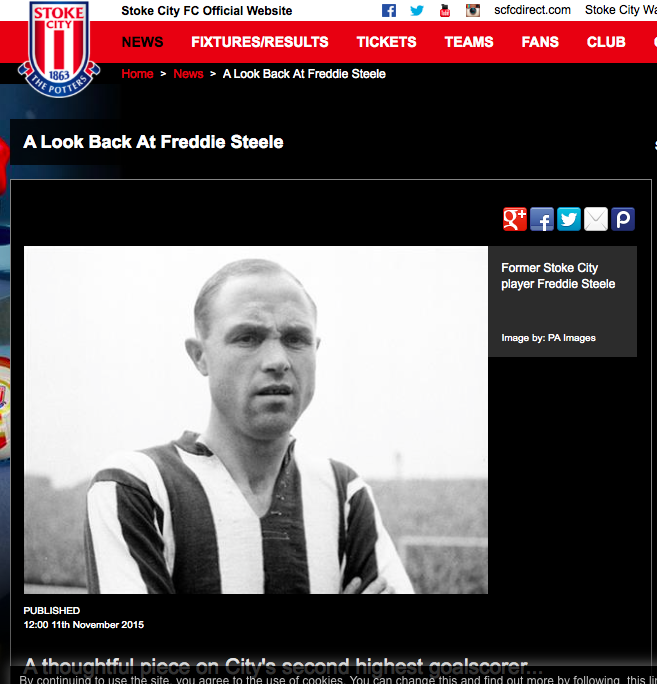Open the YouTube icon in header
Image resolution: width=657 pixels, height=684 pixels.
445,10
